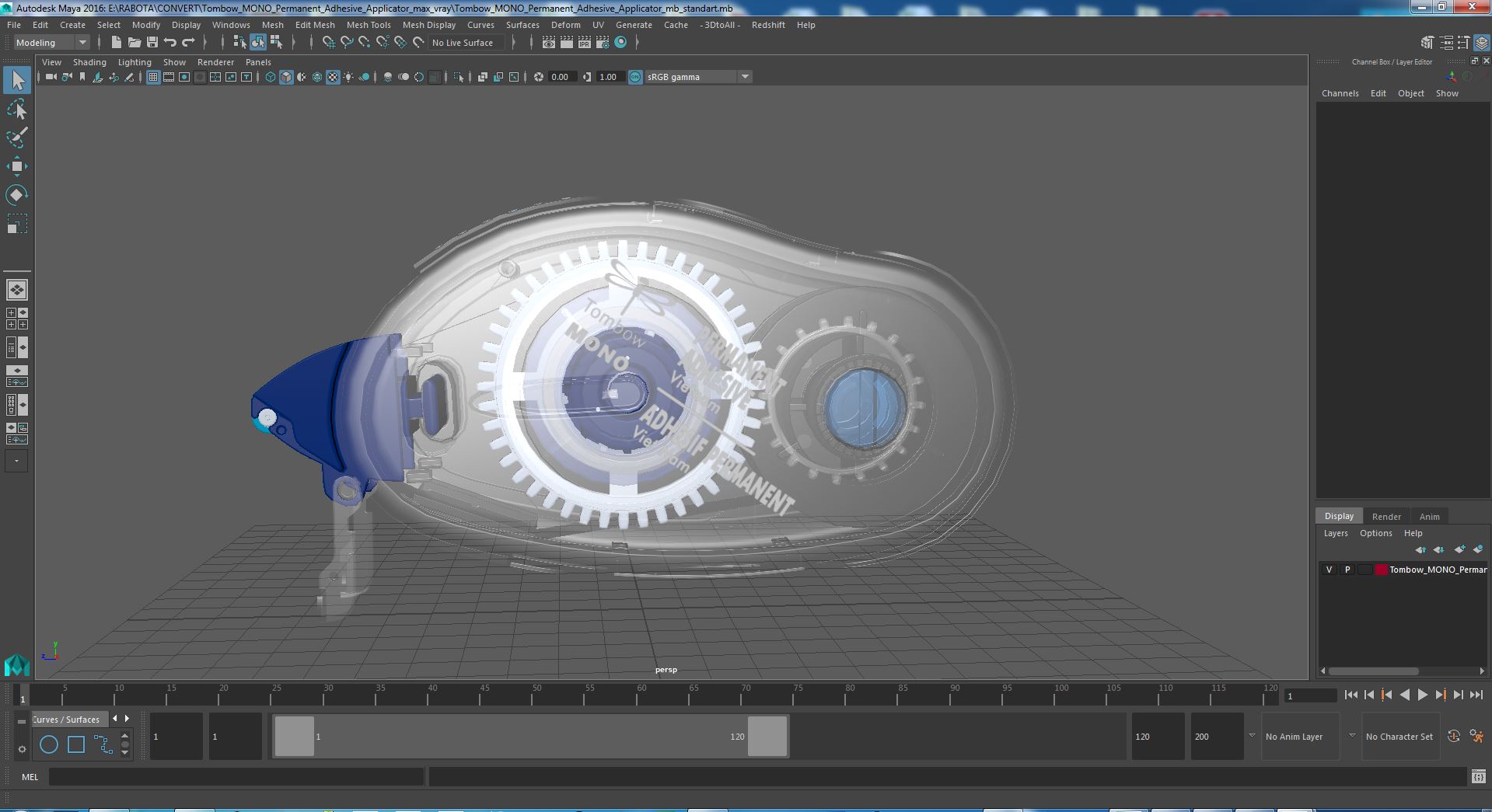1492x812 pixels.
Task: Open the No Character Set dropdown
Action: (x=1399, y=737)
